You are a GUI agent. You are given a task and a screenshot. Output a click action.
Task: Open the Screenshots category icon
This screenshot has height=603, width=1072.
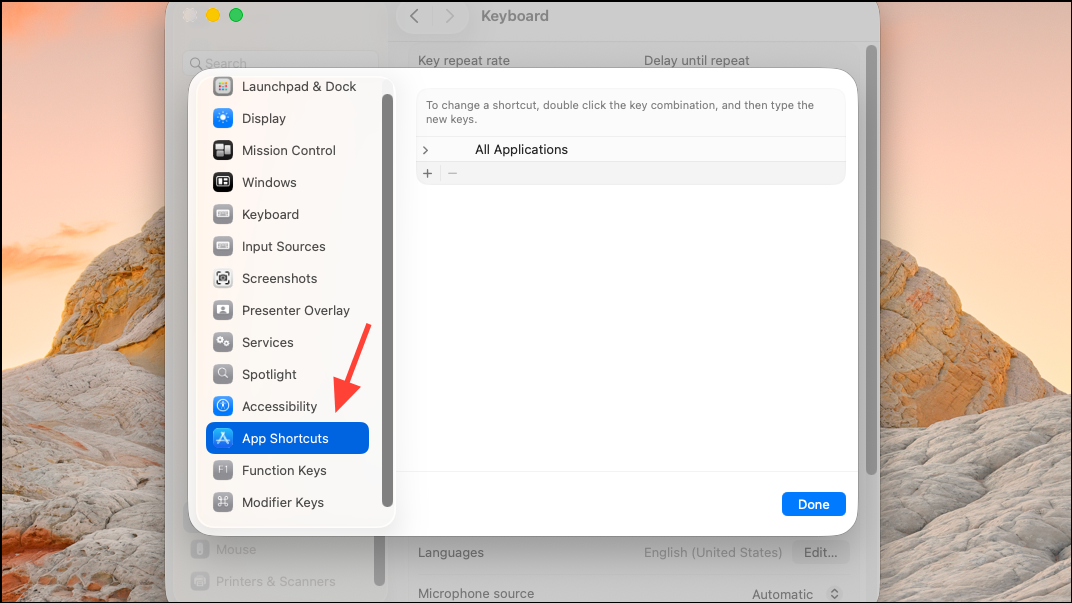(x=223, y=278)
